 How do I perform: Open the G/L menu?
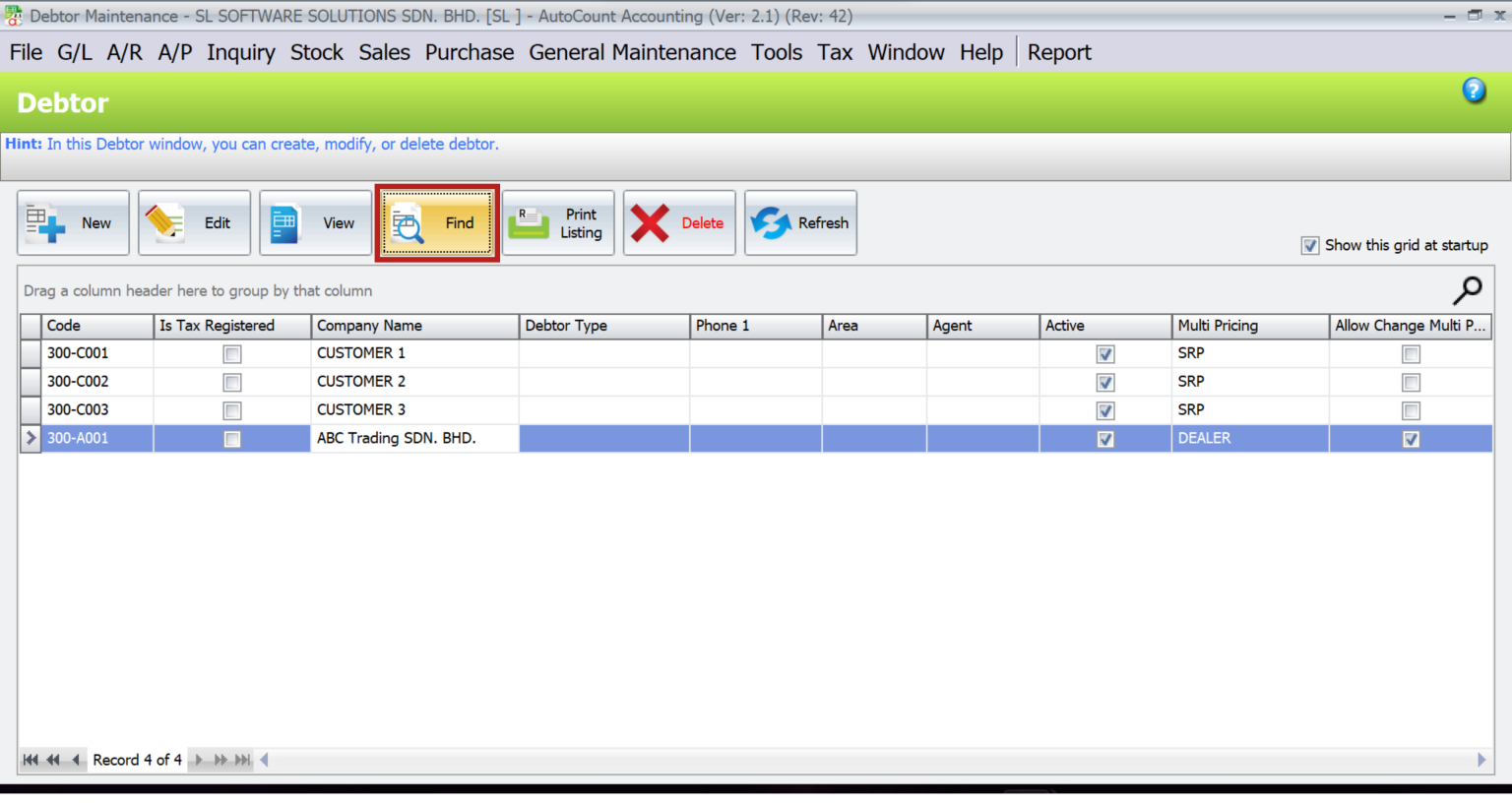[x=75, y=52]
